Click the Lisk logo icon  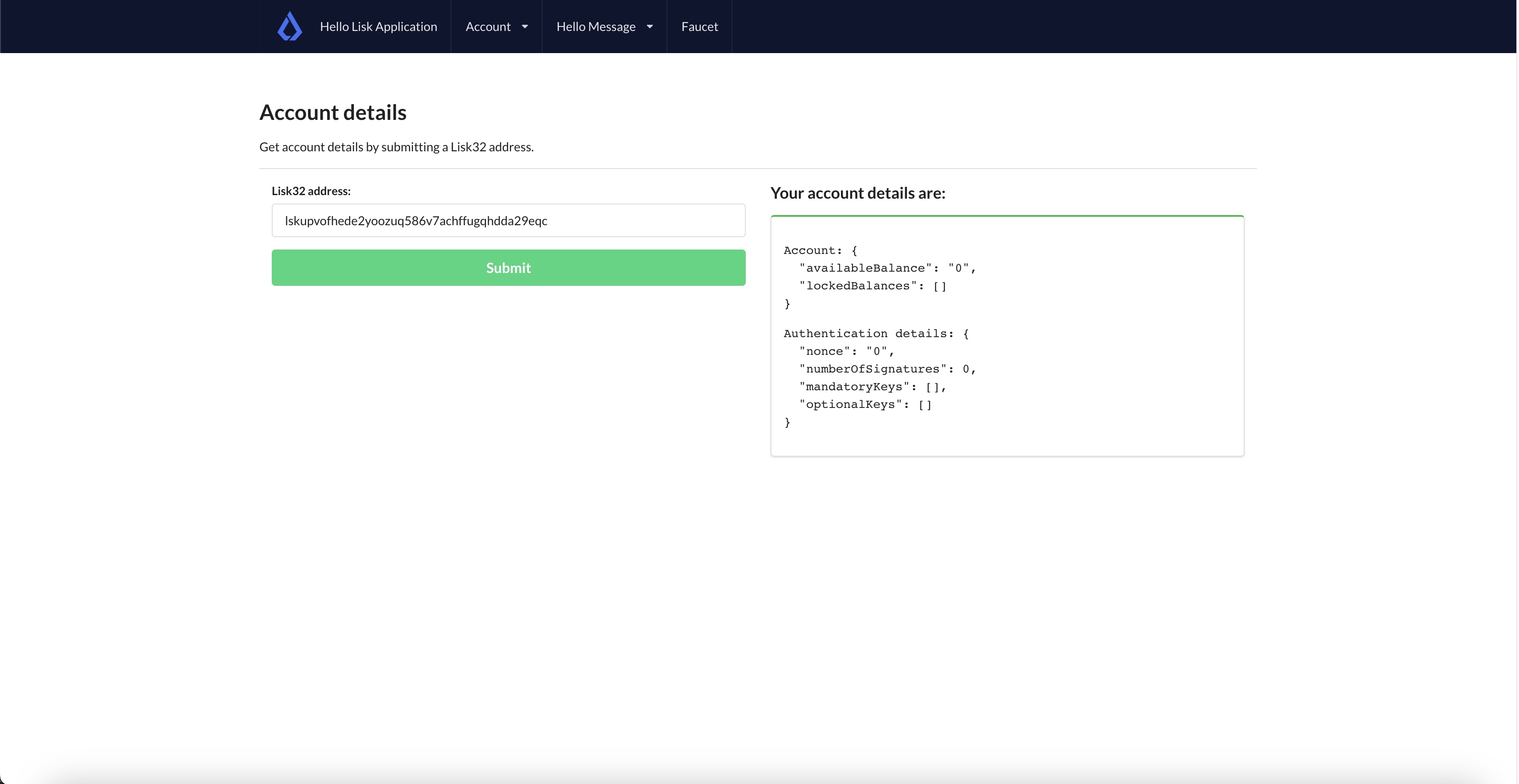click(289, 27)
